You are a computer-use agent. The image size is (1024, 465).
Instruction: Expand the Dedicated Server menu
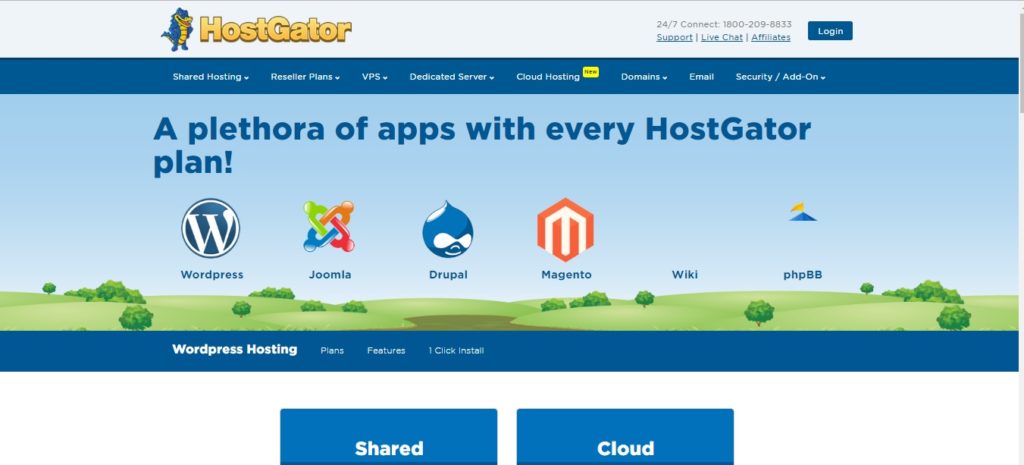452,77
